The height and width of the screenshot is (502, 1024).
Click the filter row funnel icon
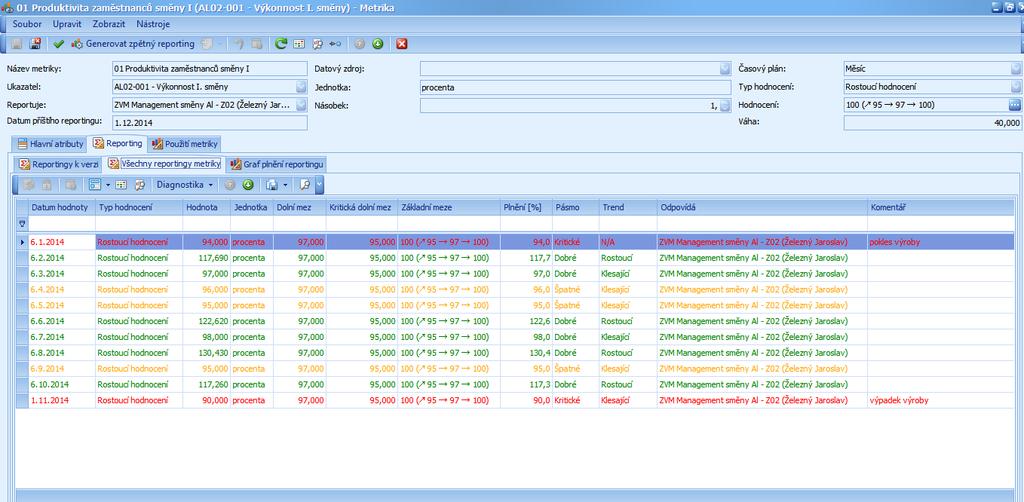coord(22,223)
